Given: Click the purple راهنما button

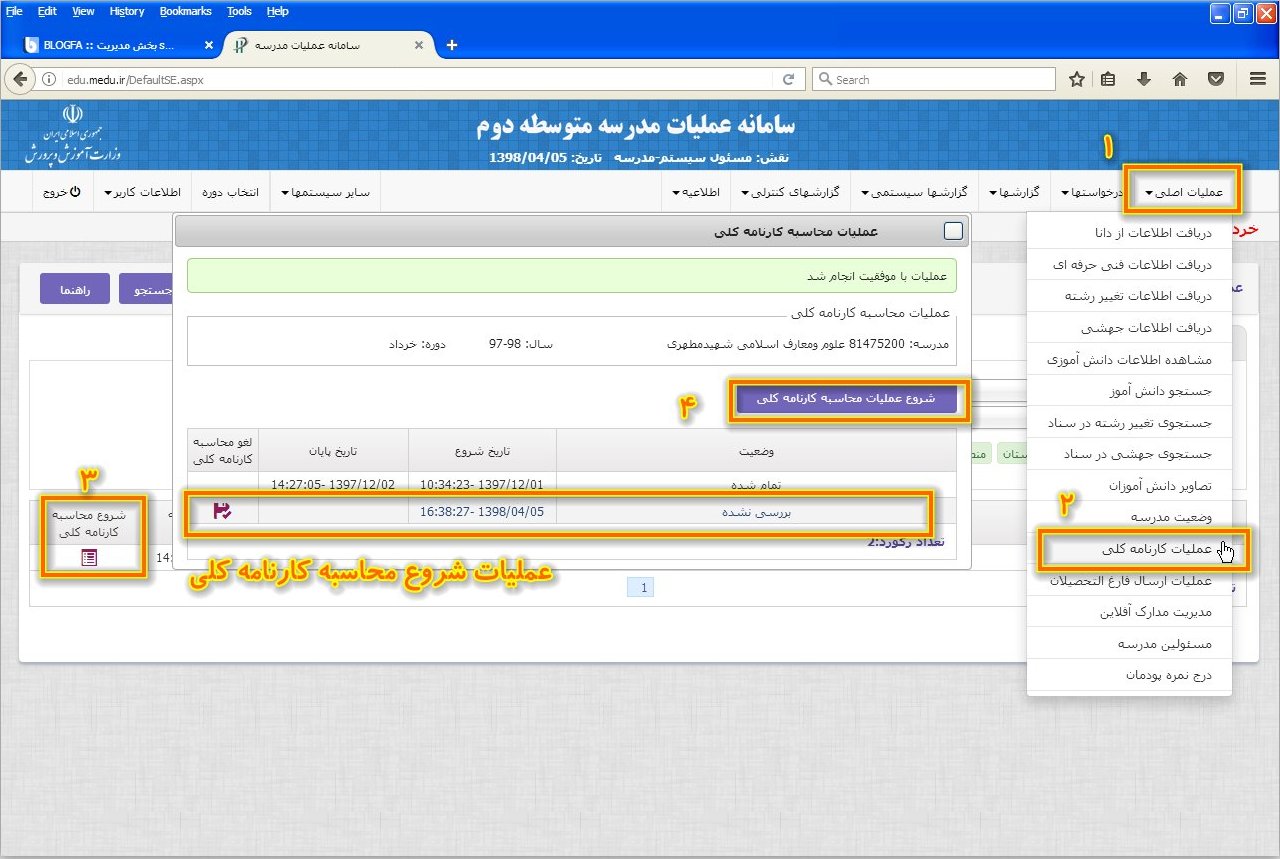Looking at the screenshot, I should [75, 289].
